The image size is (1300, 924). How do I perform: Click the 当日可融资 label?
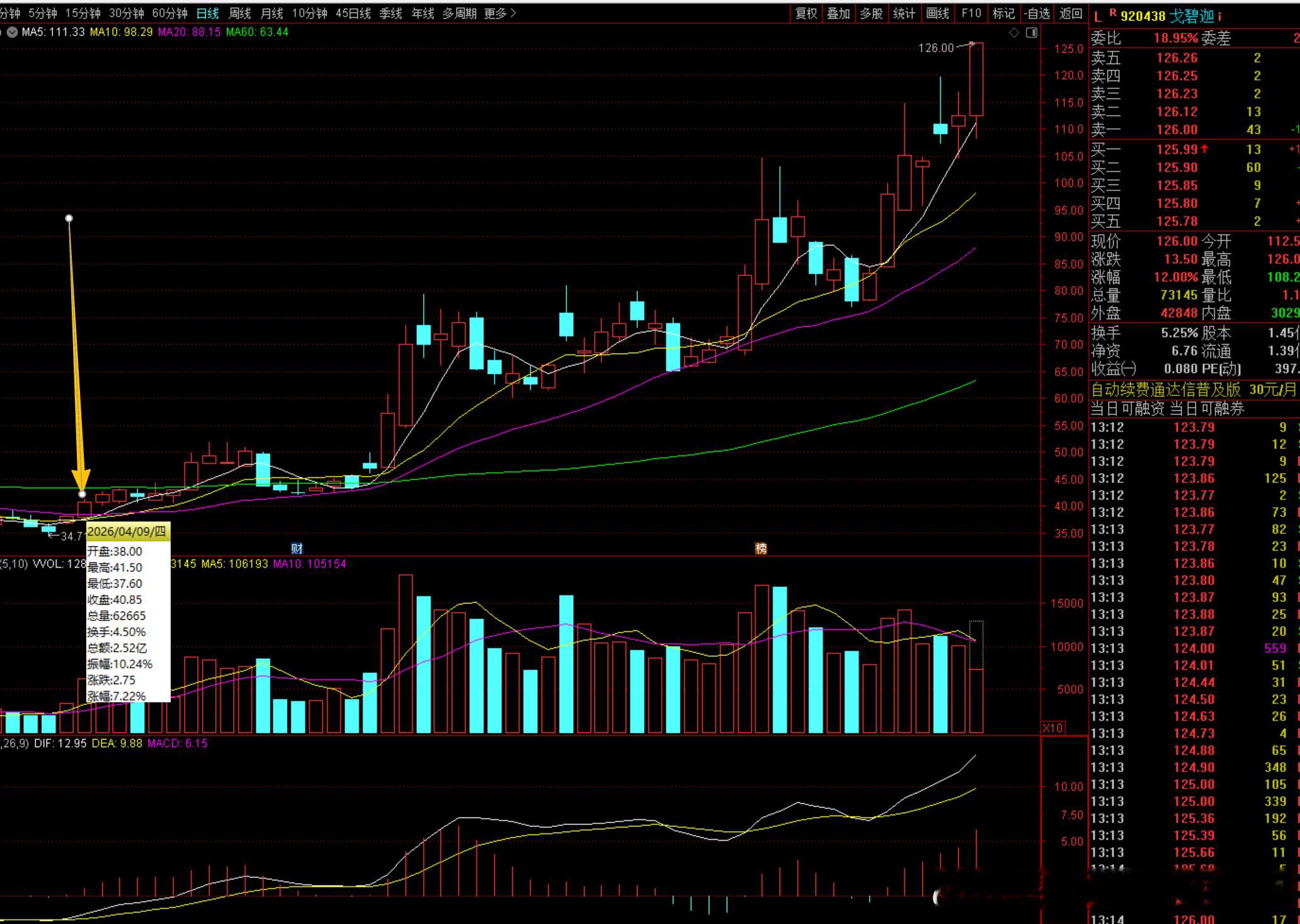pos(1128,409)
